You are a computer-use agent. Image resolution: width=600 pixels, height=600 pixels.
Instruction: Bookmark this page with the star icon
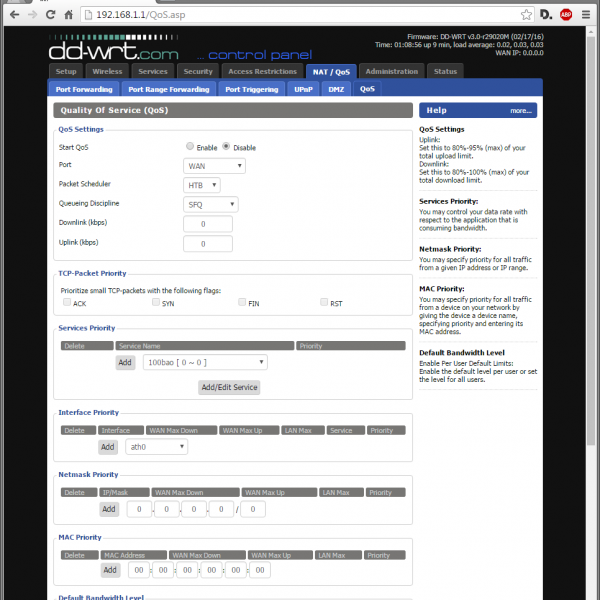pos(526,16)
